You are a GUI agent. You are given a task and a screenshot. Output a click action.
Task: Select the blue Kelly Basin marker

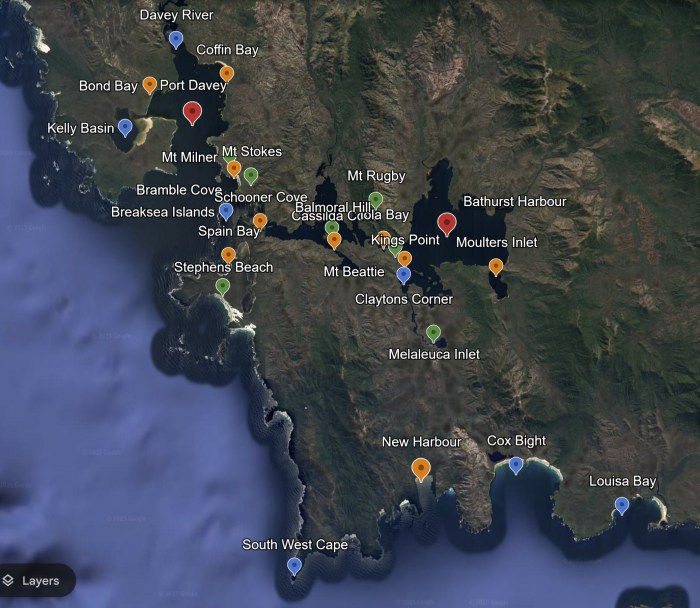point(125,128)
